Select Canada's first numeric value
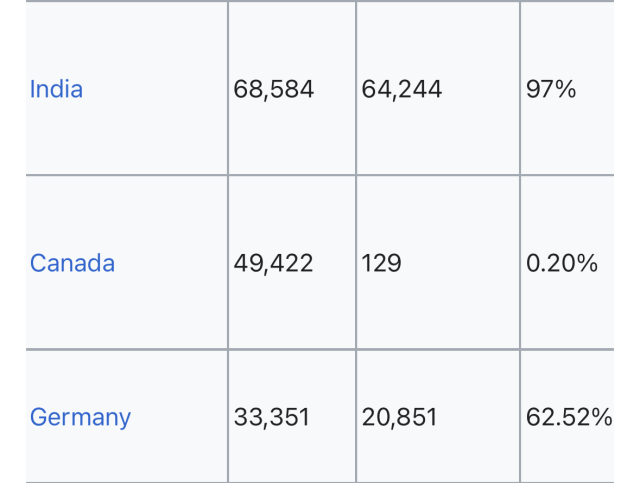640x483 pixels. point(273,264)
